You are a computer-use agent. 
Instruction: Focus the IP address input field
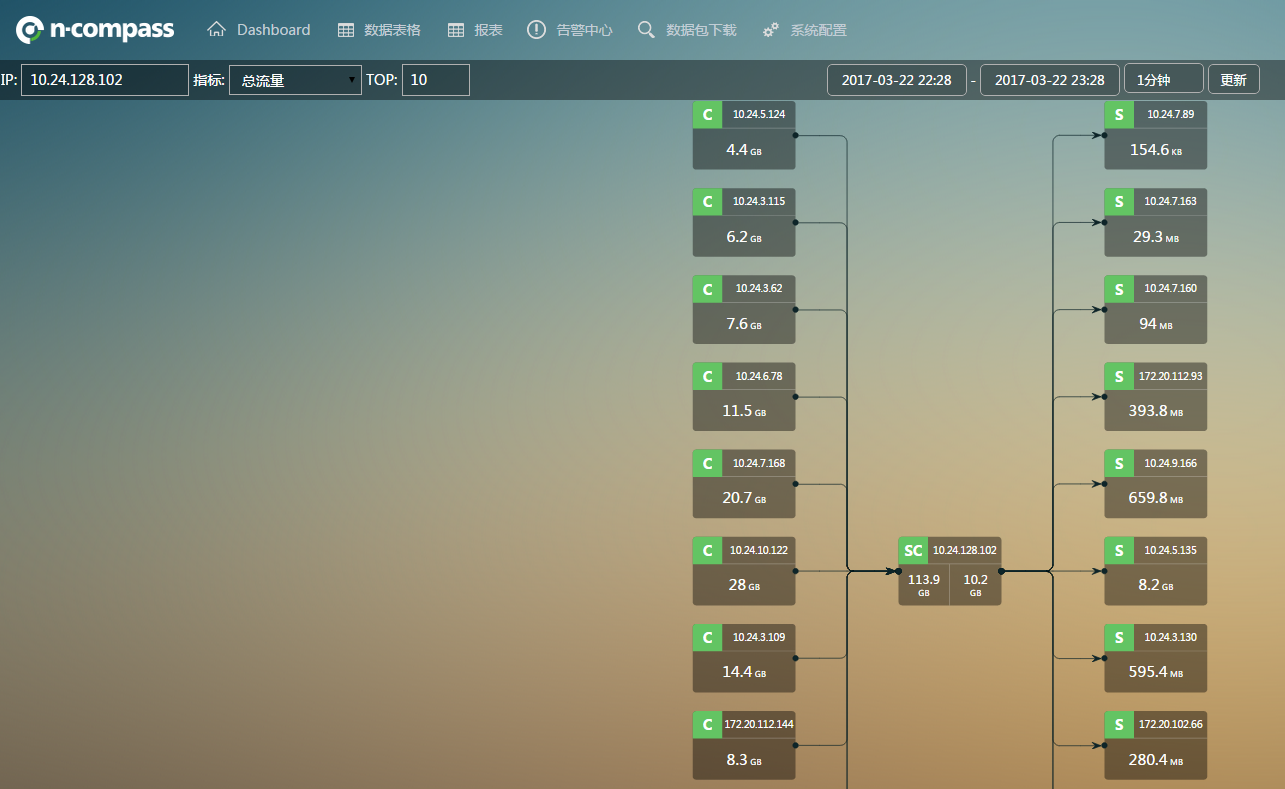104,80
